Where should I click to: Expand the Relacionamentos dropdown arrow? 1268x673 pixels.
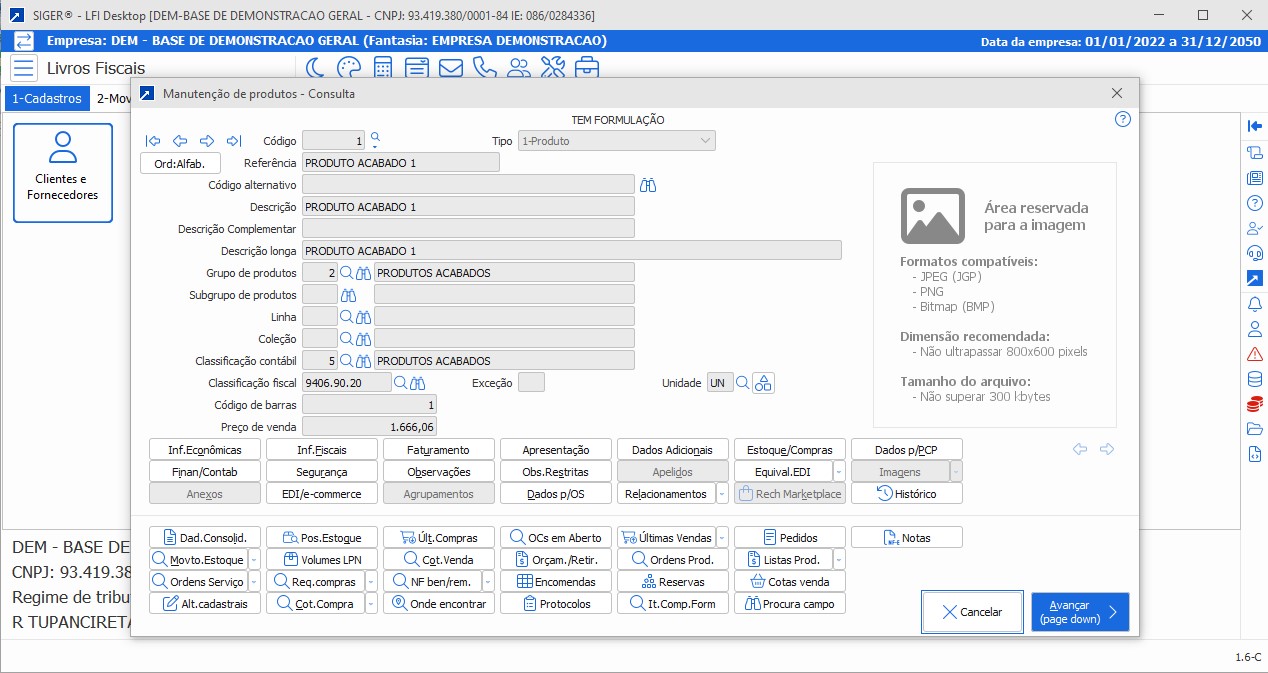point(722,494)
